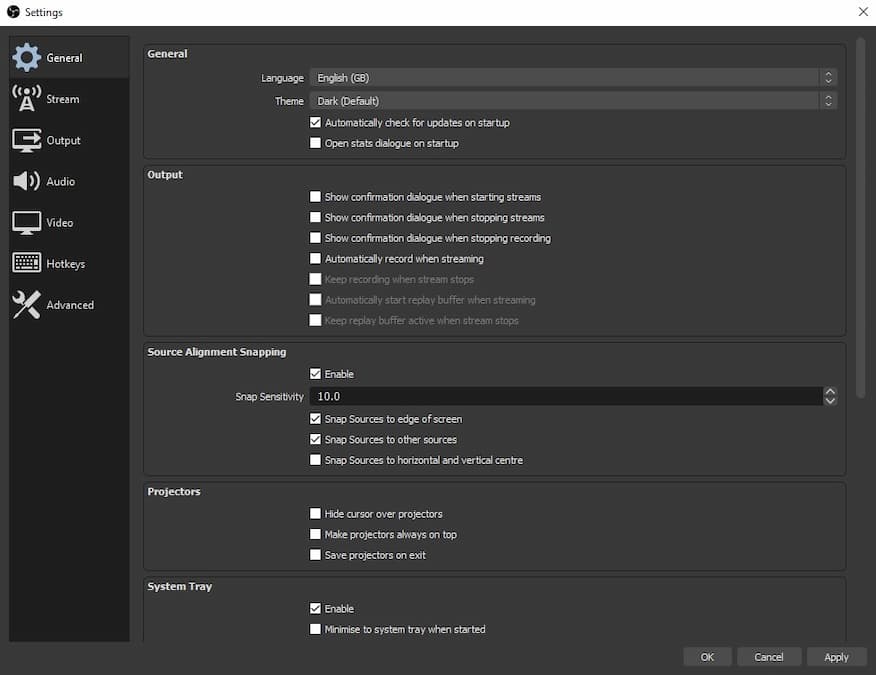The width and height of the screenshot is (876, 675).
Task: Tick save projectors on exit
Action: pyautogui.click(x=315, y=555)
